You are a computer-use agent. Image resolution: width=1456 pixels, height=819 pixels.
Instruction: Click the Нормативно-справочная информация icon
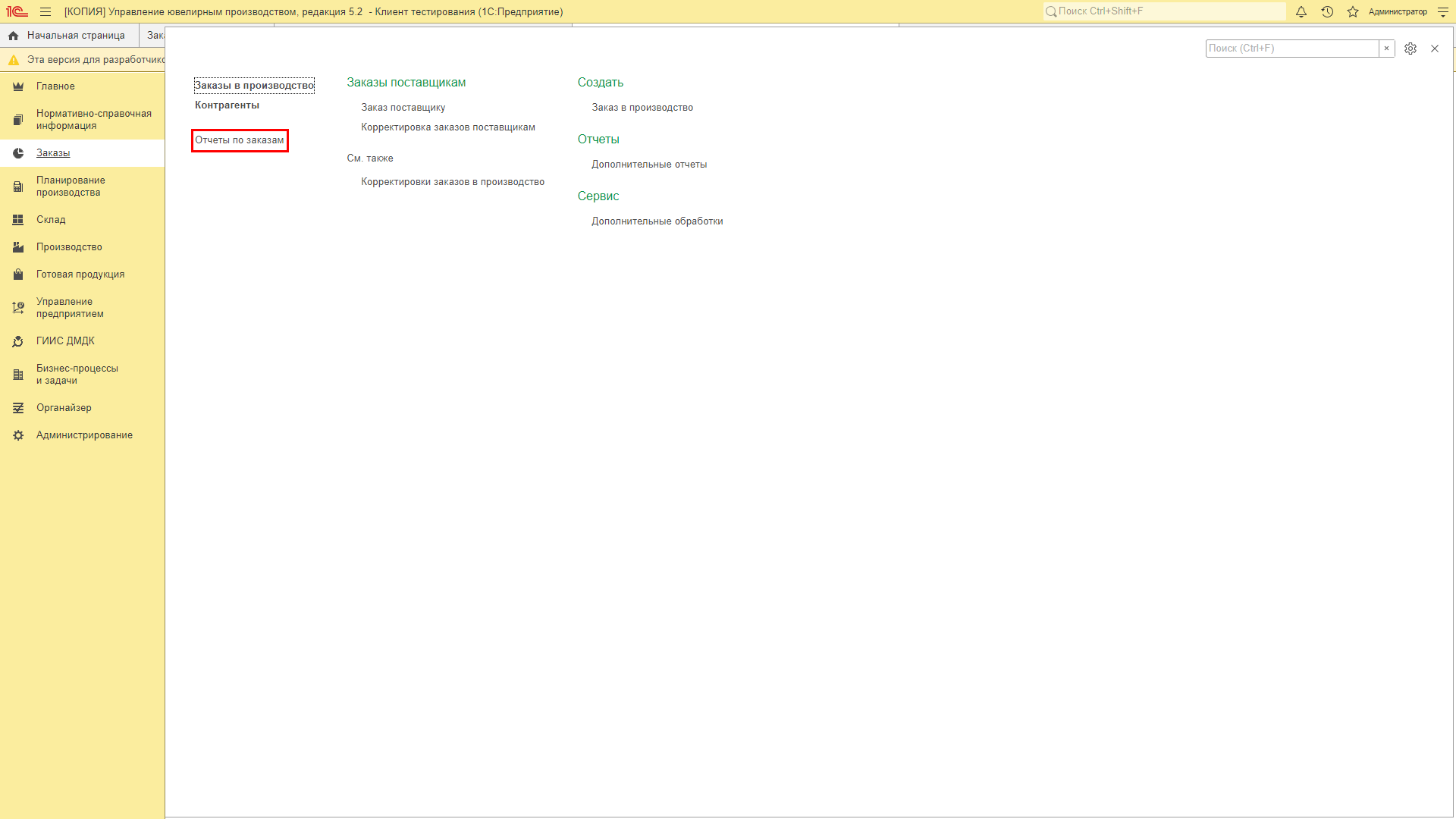[x=18, y=120]
